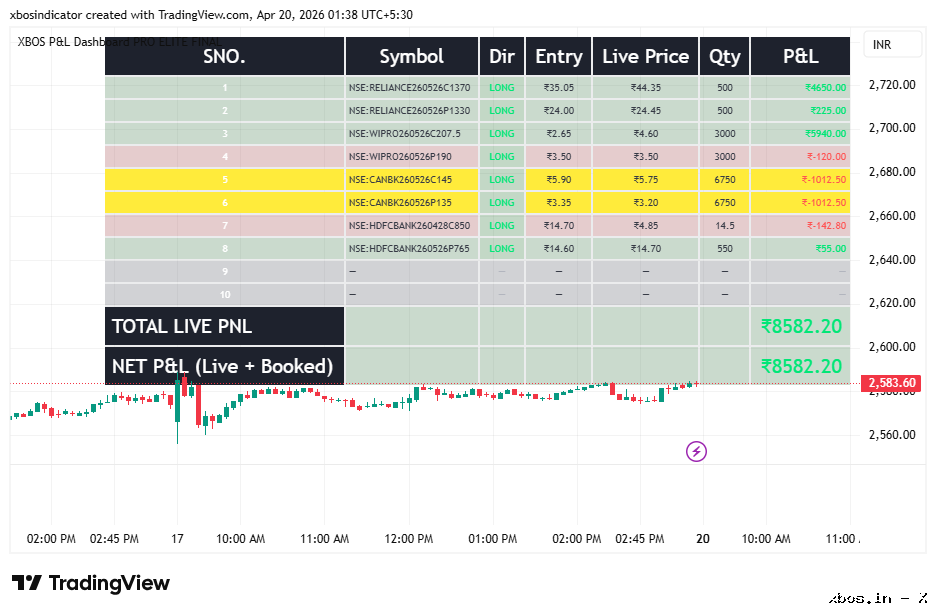Click the ₹35.05 entry price
The width and height of the screenshot is (936, 613).
(559, 88)
